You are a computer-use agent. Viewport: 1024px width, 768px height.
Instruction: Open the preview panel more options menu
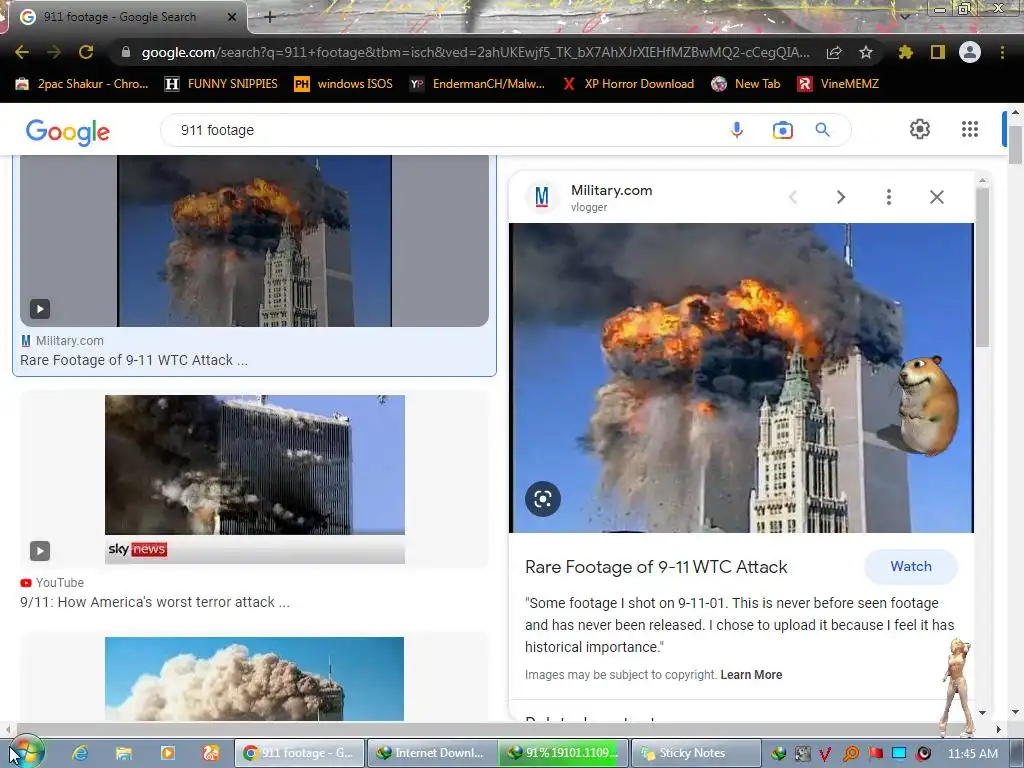coord(888,197)
